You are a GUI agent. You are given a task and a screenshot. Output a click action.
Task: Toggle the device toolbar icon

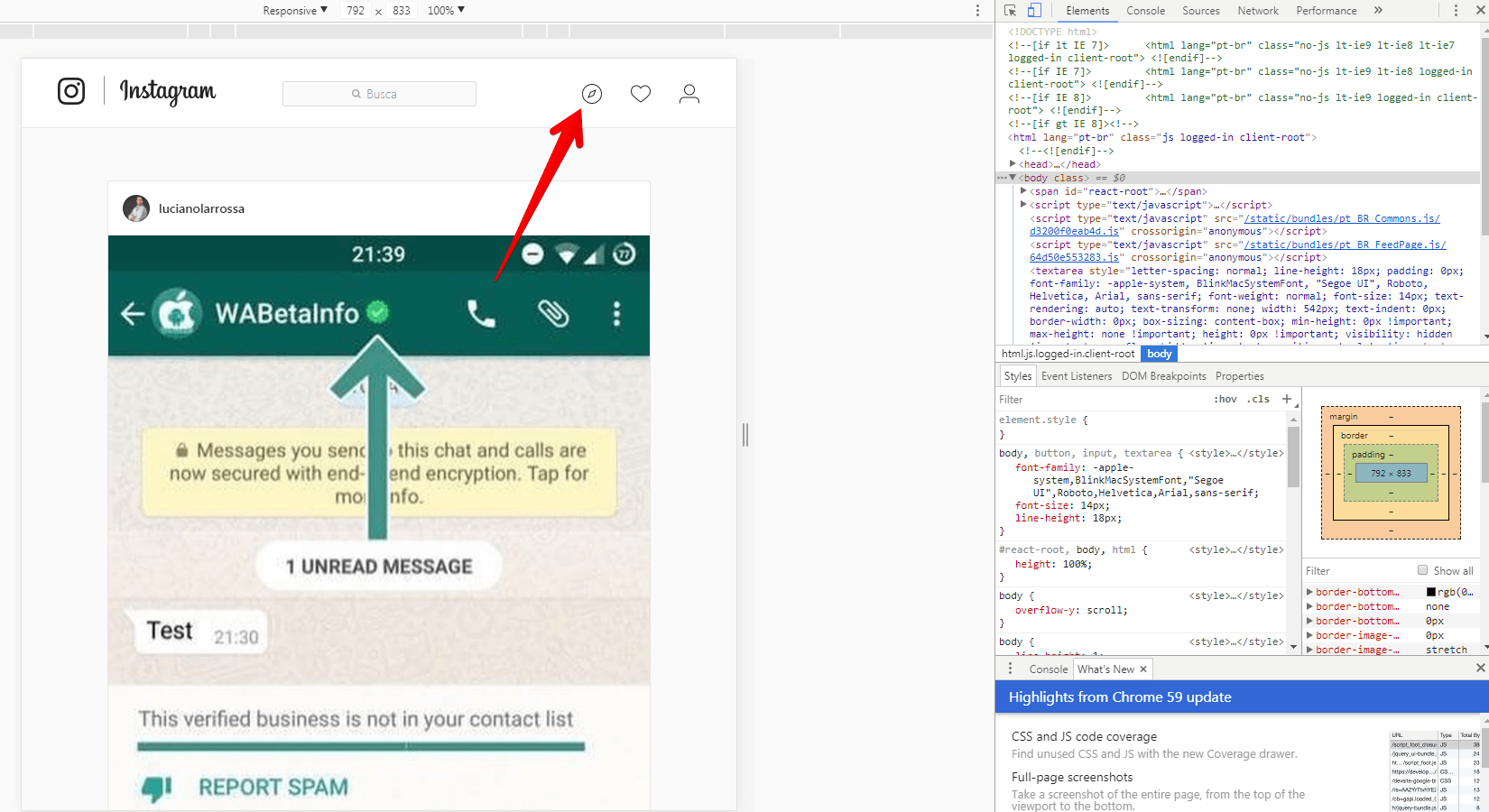pos(1034,11)
